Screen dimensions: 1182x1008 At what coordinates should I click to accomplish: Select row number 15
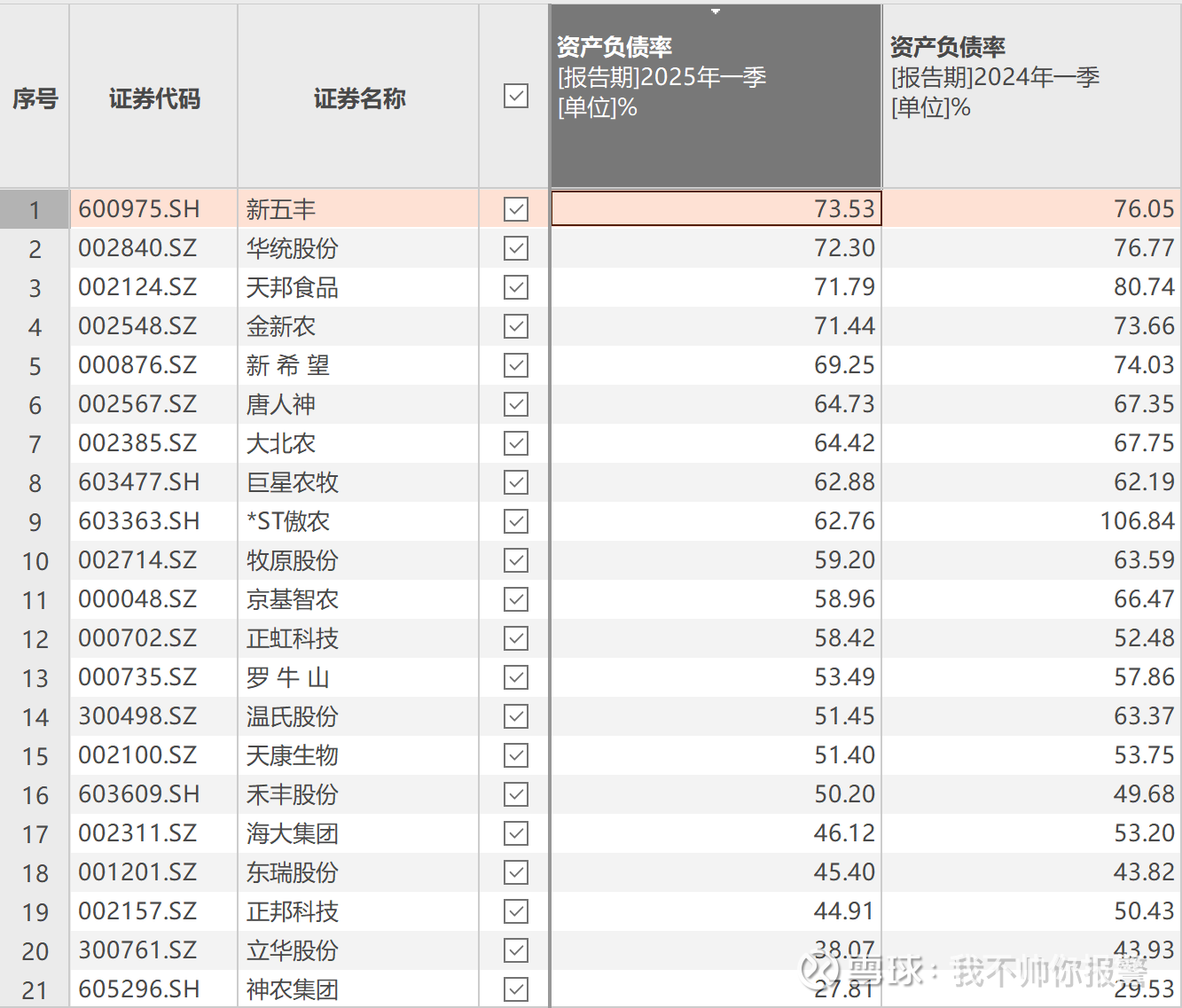[x=35, y=755]
